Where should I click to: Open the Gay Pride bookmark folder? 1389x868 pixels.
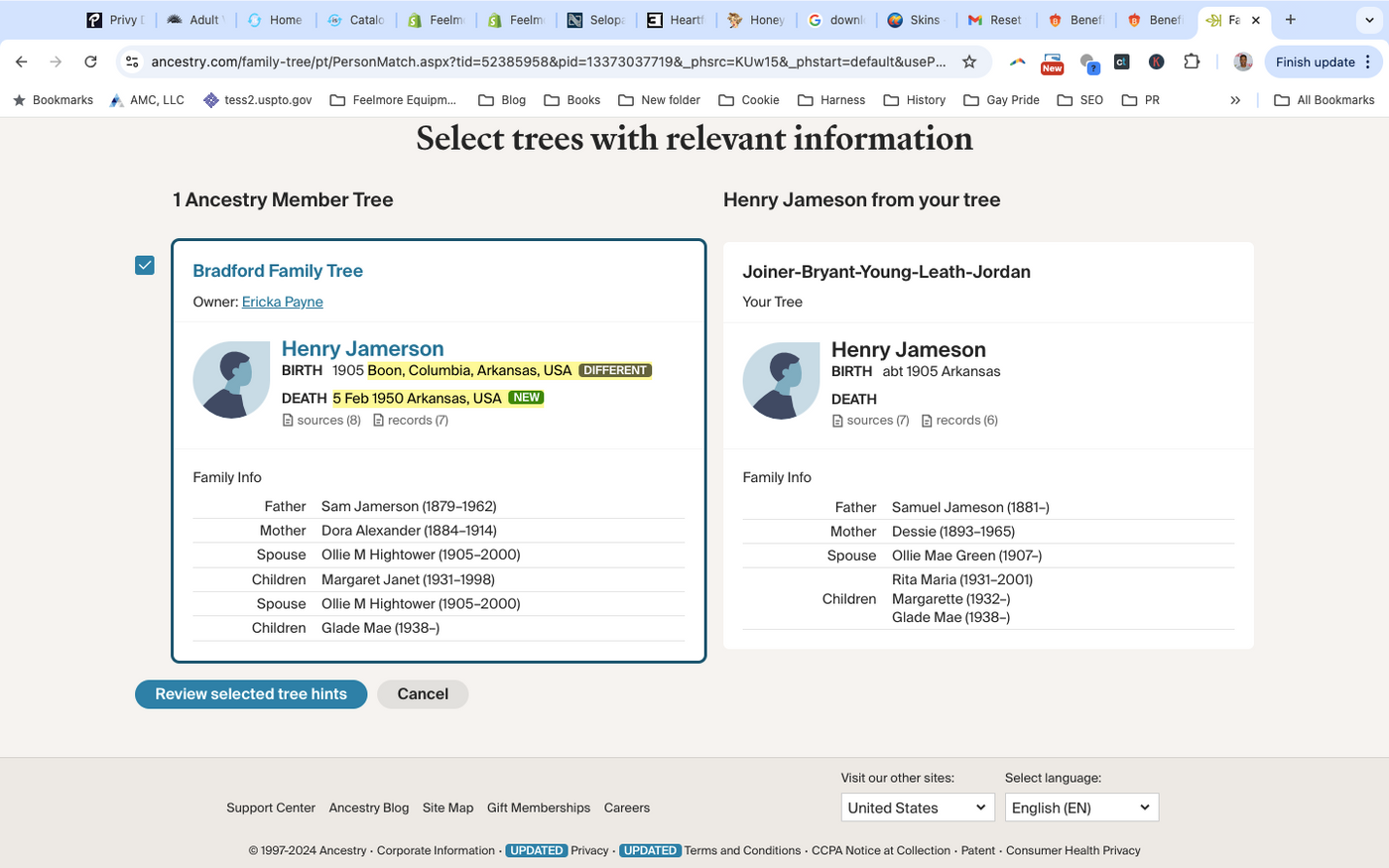[1001, 100]
